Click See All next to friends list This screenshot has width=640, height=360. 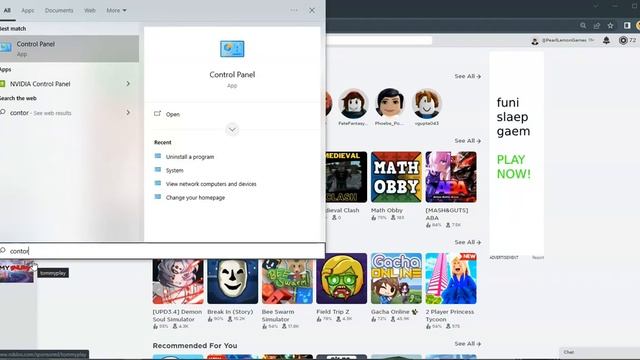pyautogui.click(x=468, y=76)
